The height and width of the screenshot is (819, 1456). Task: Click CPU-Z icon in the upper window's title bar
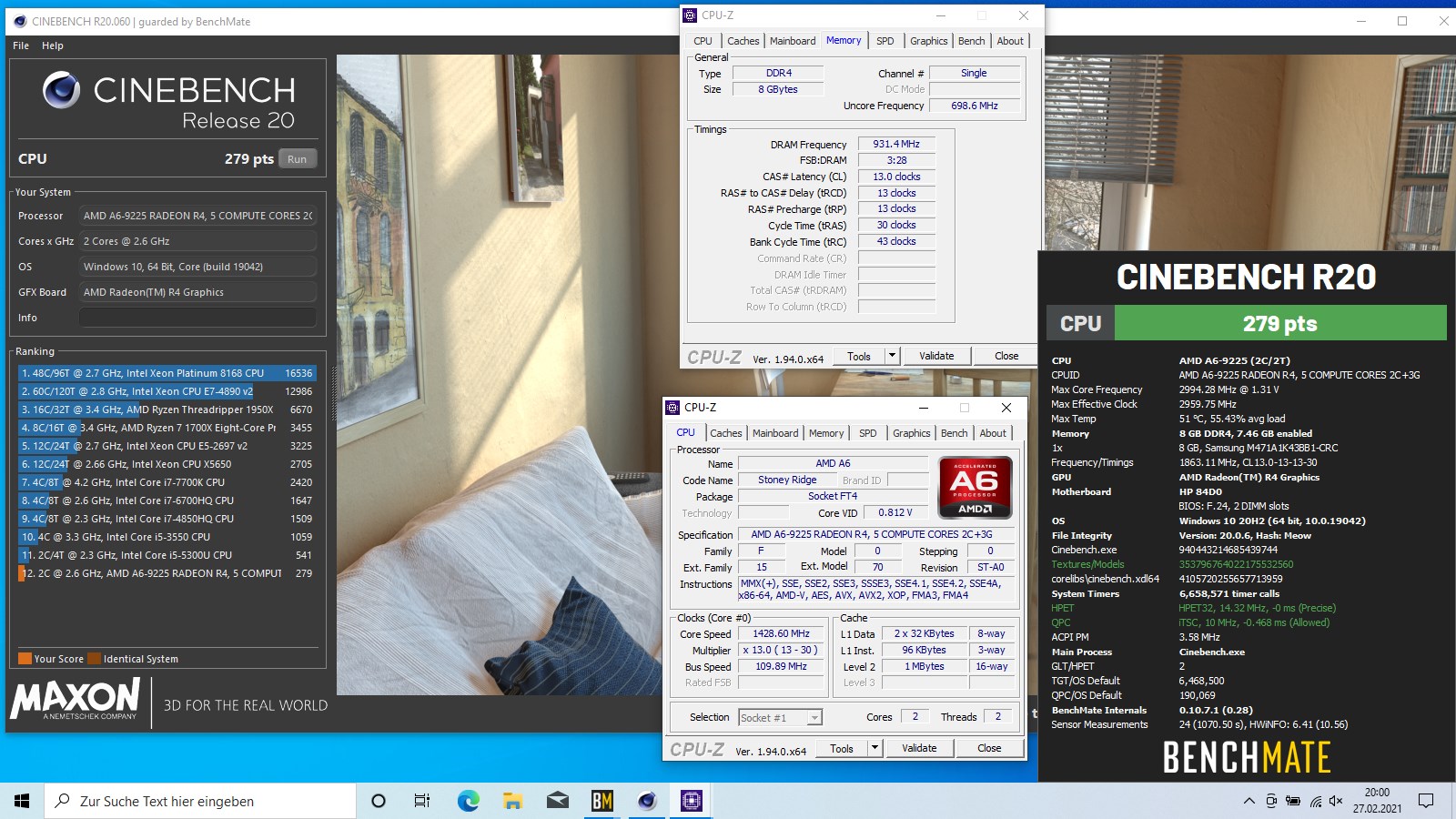tap(690, 15)
